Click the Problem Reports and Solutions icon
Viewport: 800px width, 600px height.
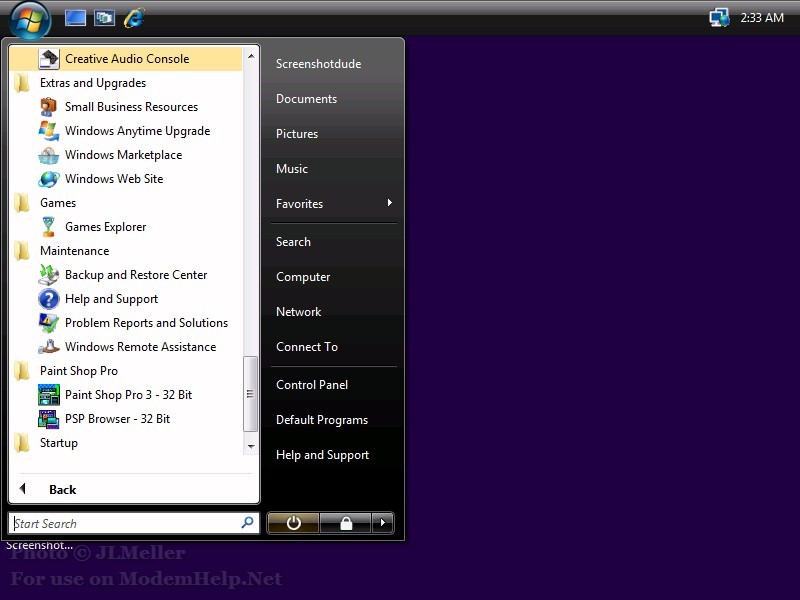click(49, 322)
